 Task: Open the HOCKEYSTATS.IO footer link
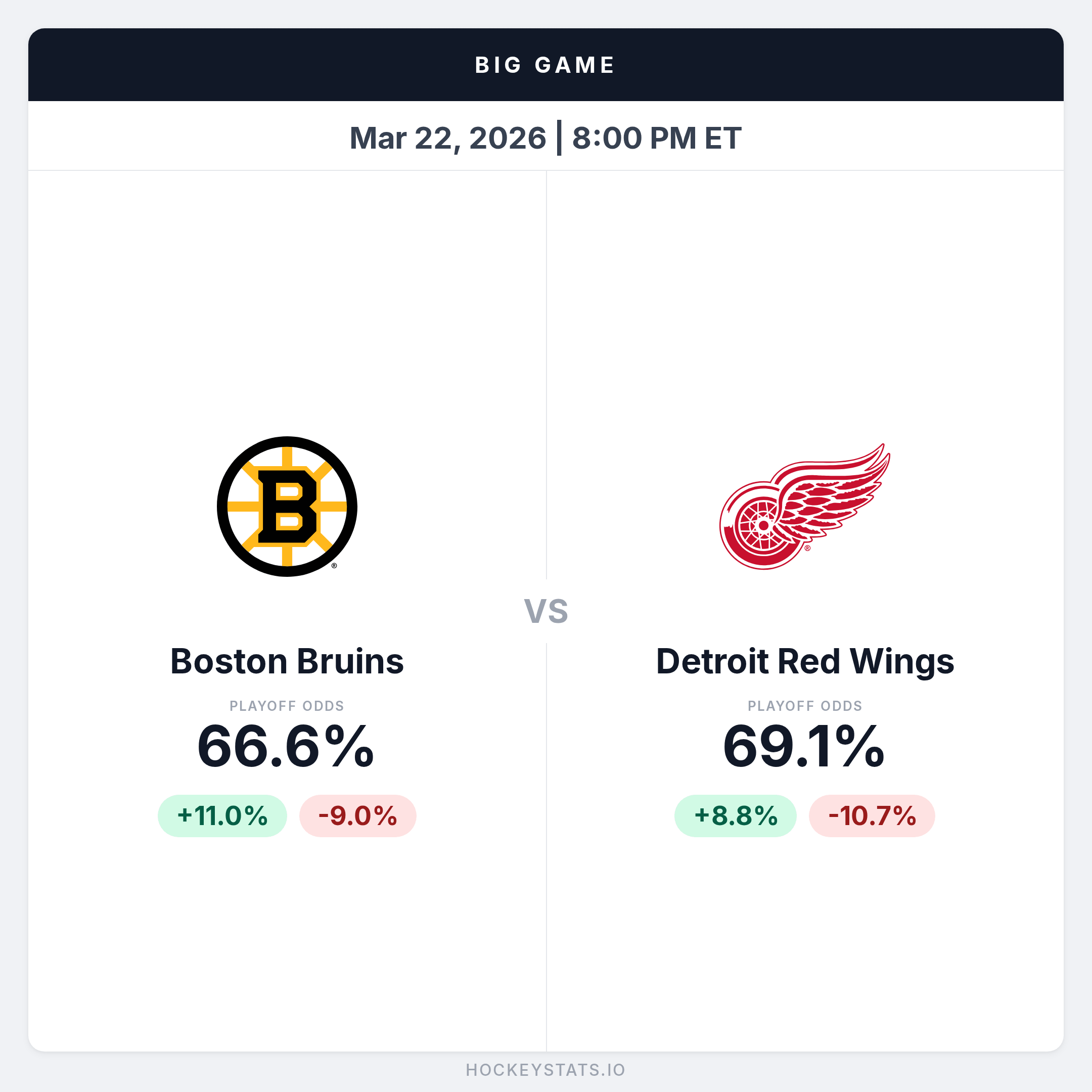(x=545, y=1070)
